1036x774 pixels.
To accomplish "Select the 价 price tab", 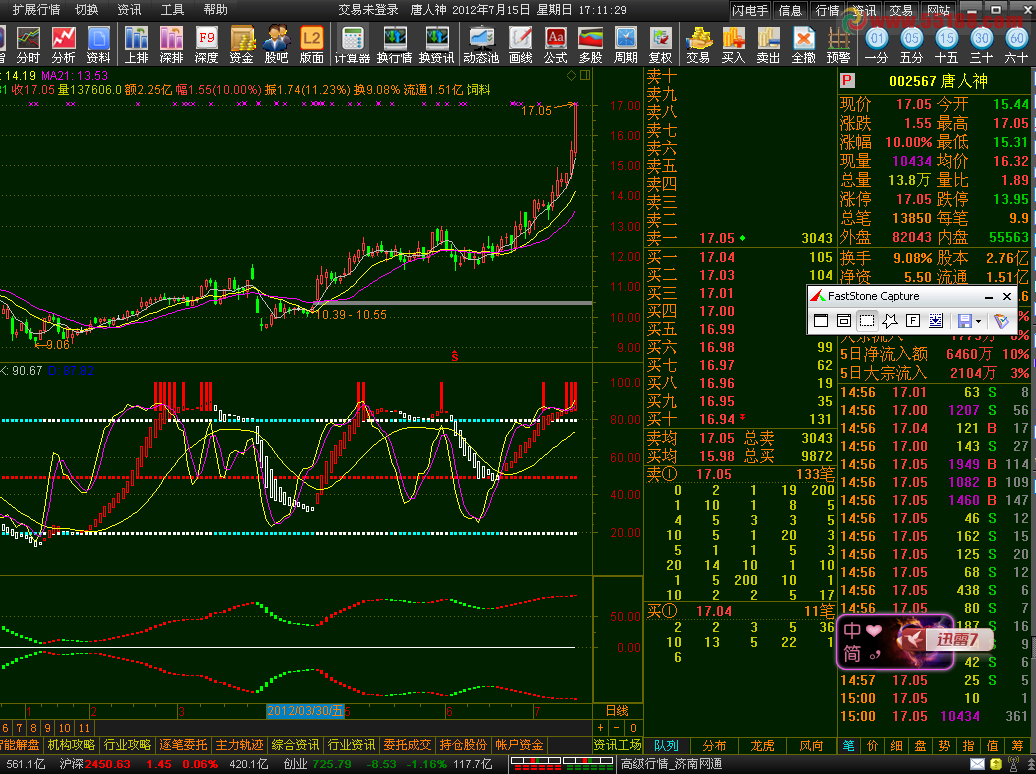I will [x=873, y=746].
